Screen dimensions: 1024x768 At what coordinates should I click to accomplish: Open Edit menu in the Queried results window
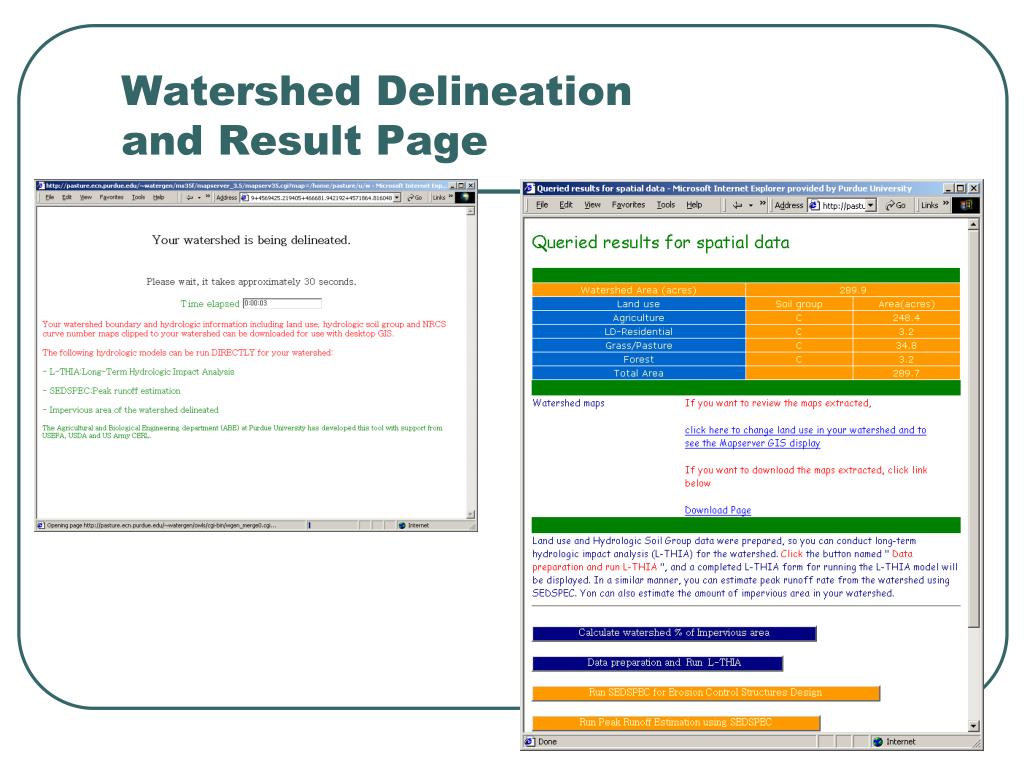[566, 205]
